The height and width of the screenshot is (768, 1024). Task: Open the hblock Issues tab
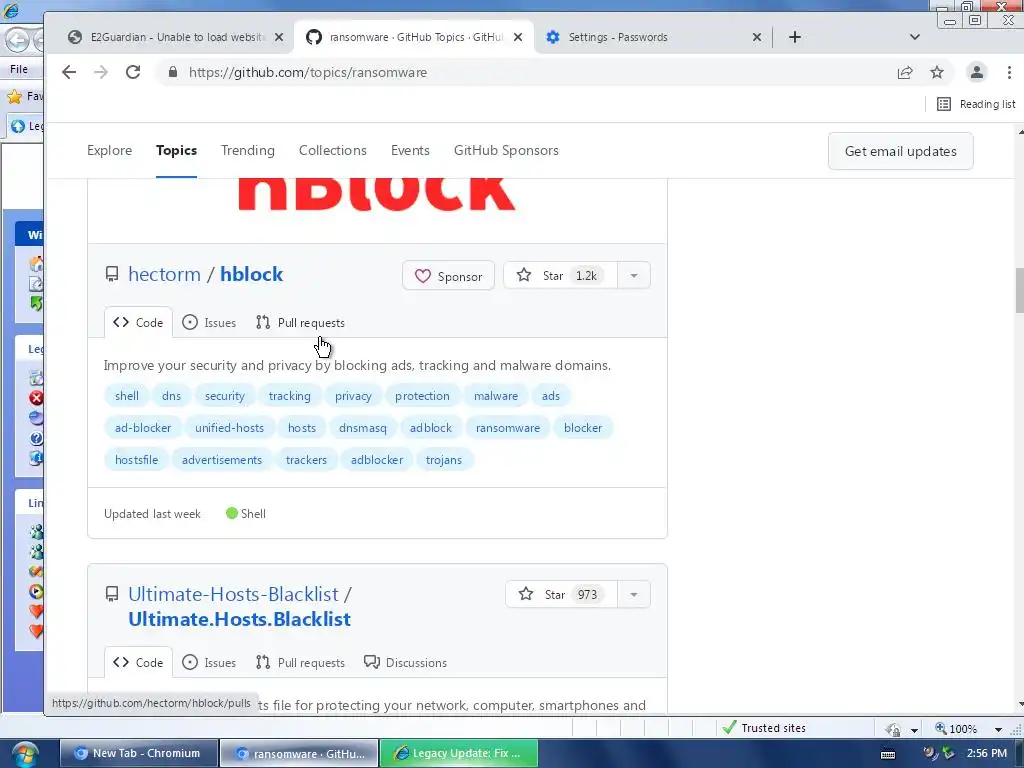209,323
